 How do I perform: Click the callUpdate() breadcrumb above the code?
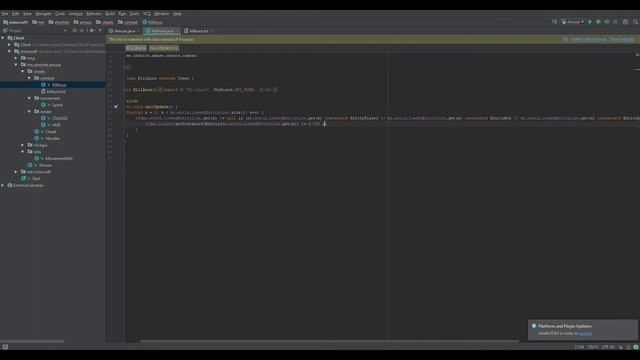coord(164,48)
